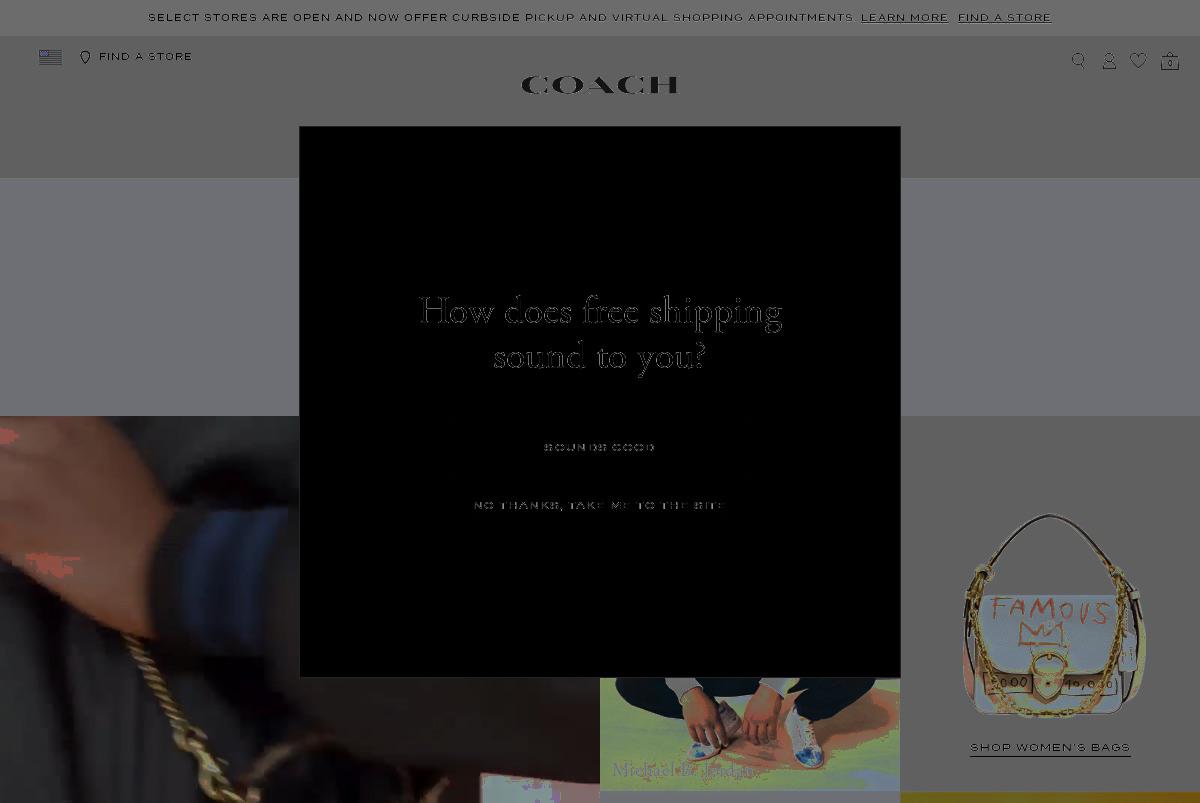This screenshot has height=803, width=1200.
Task: Click the curbside pickup announcement text
Action: [501, 18]
